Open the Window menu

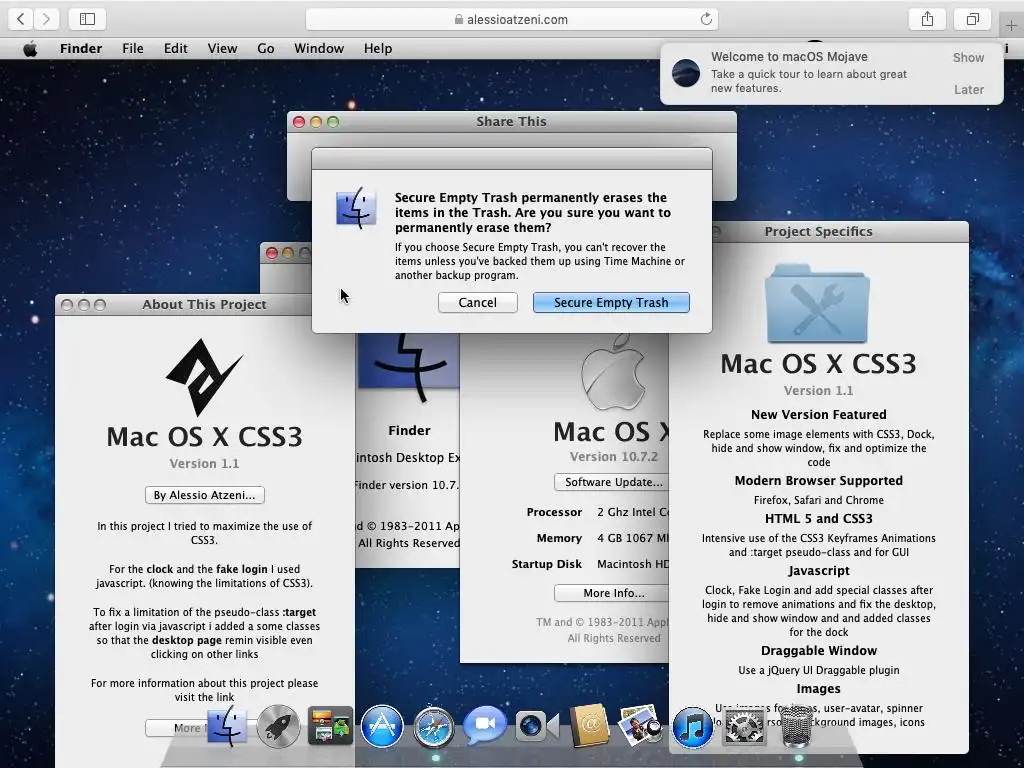(319, 48)
